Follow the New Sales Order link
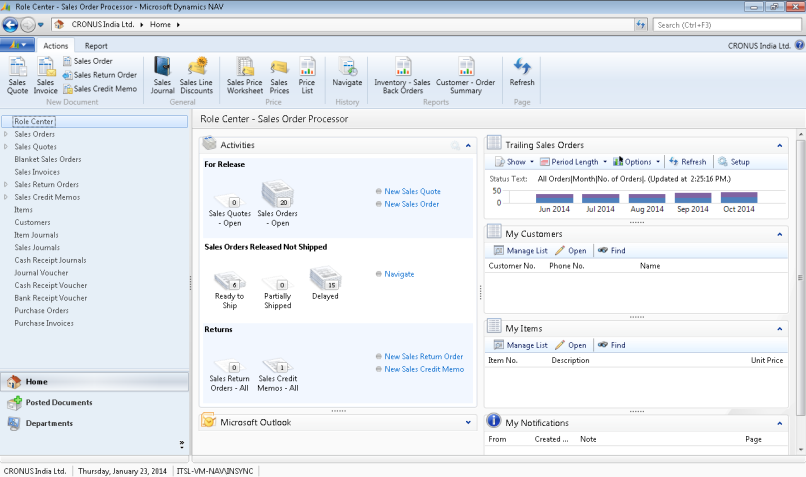Image resolution: width=806 pixels, height=477 pixels. point(412,204)
